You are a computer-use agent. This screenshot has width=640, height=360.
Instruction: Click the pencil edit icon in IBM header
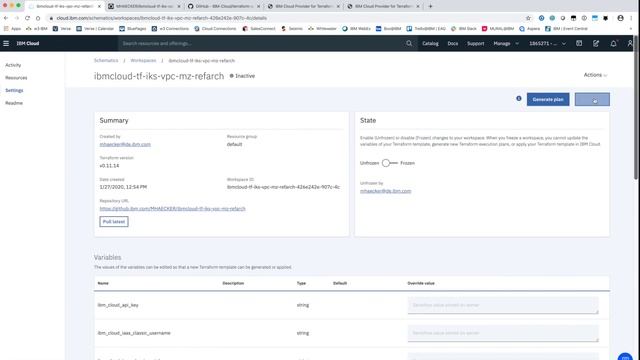coord(596,43)
